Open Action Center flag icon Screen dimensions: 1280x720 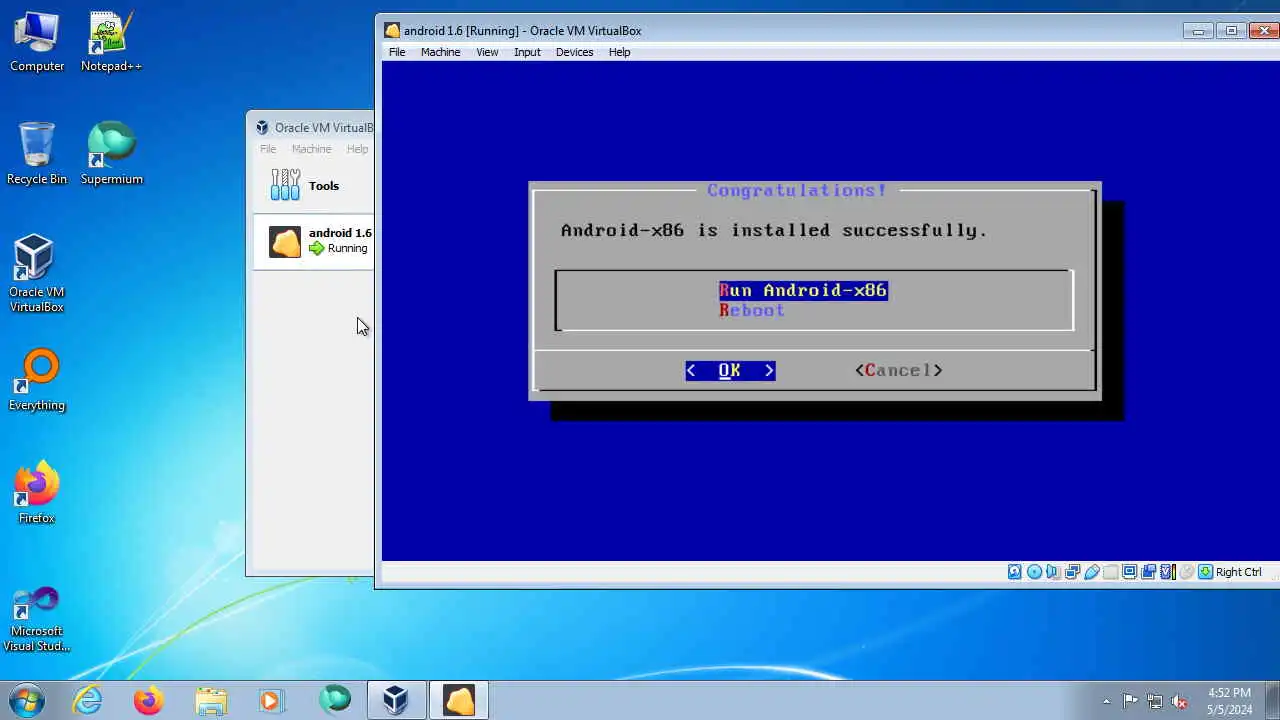point(1131,701)
